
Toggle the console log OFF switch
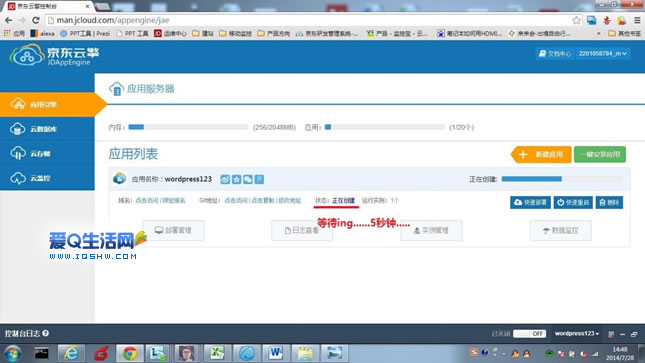(530, 334)
